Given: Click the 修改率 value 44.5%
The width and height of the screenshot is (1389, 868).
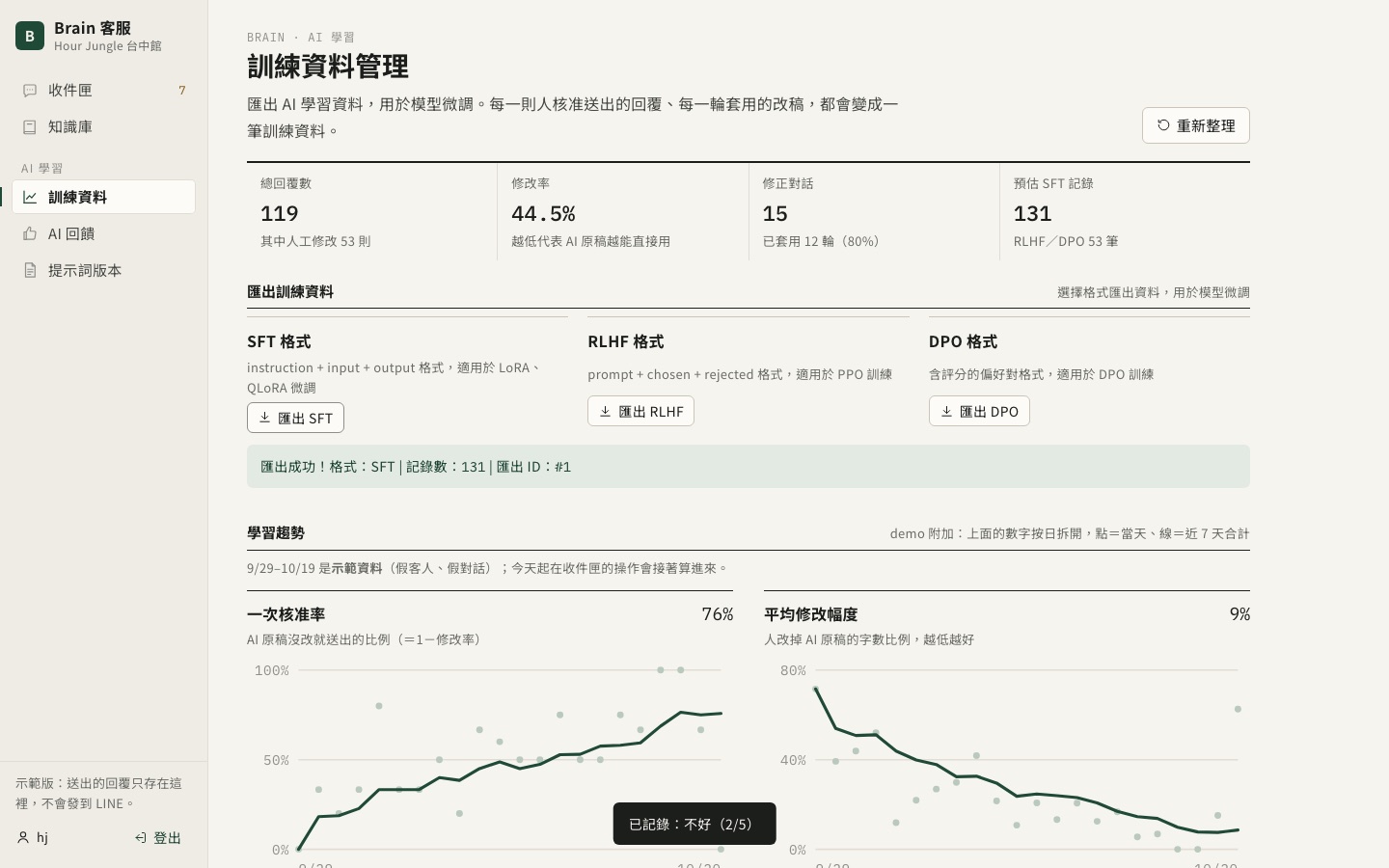Looking at the screenshot, I should (x=543, y=213).
